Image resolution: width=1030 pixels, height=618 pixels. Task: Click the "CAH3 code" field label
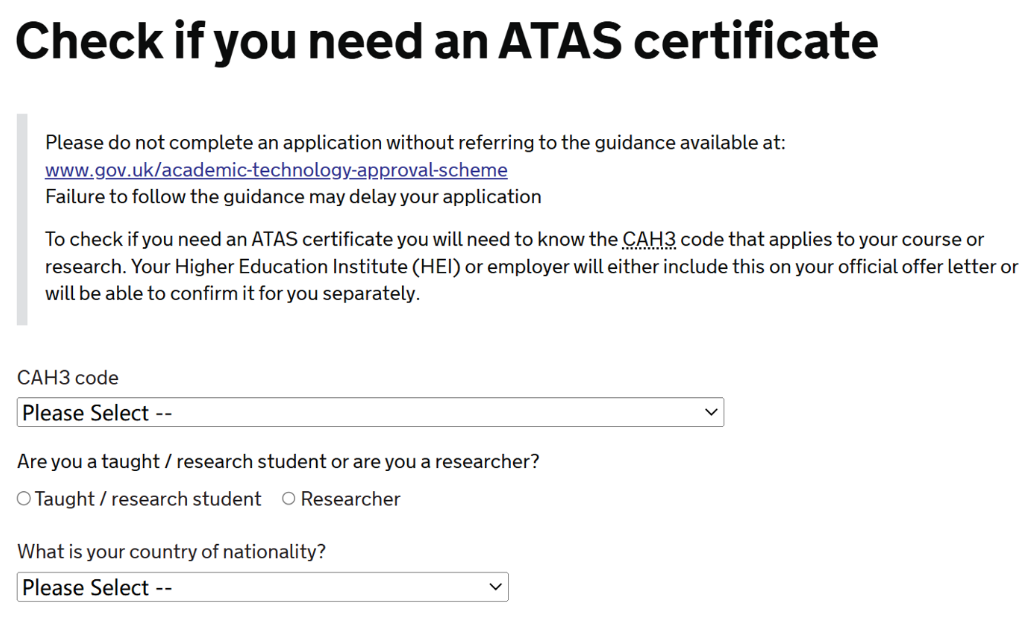(x=68, y=378)
